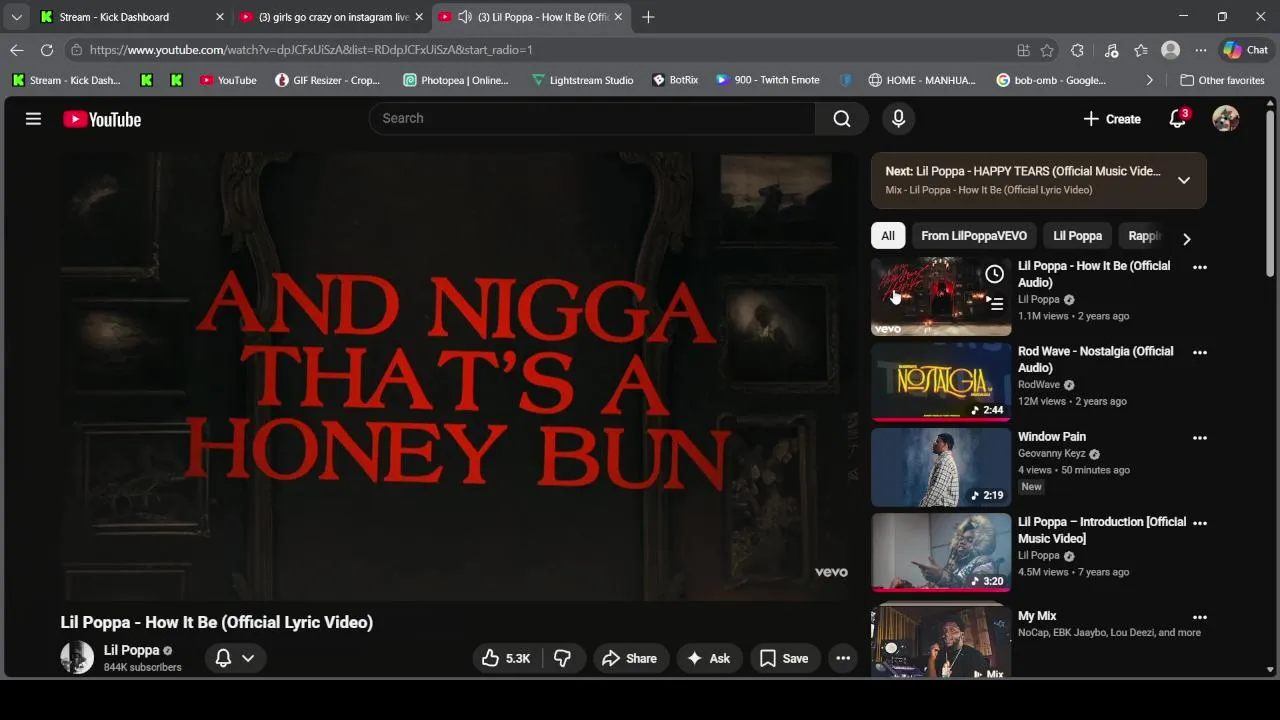The width and height of the screenshot is (1280, 720).
Task: Go to YouTube home via logo
Action: point(102,119)
